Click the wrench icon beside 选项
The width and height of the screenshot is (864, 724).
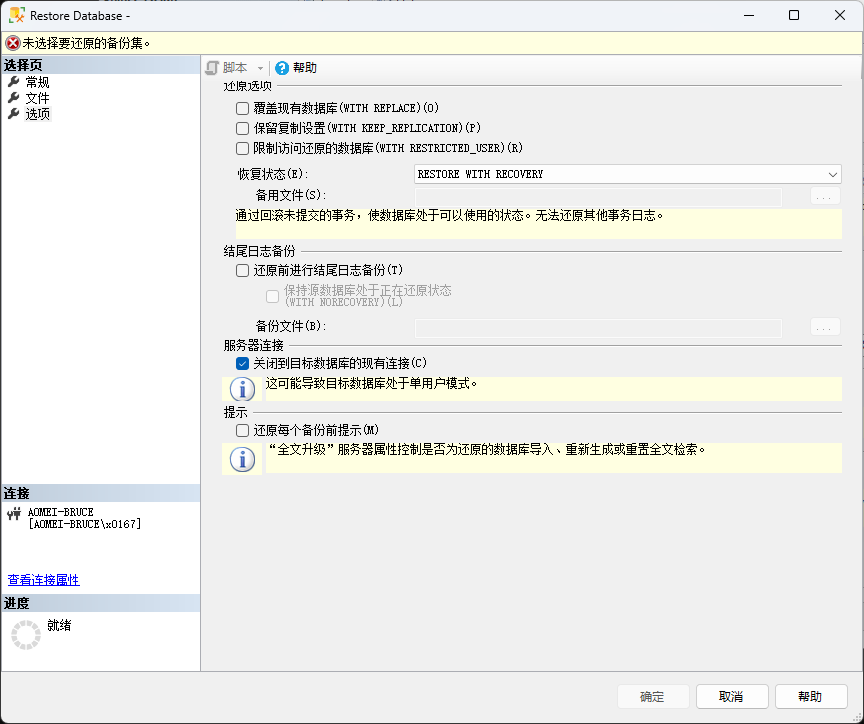pyautogui.click(x=14, y=114)
